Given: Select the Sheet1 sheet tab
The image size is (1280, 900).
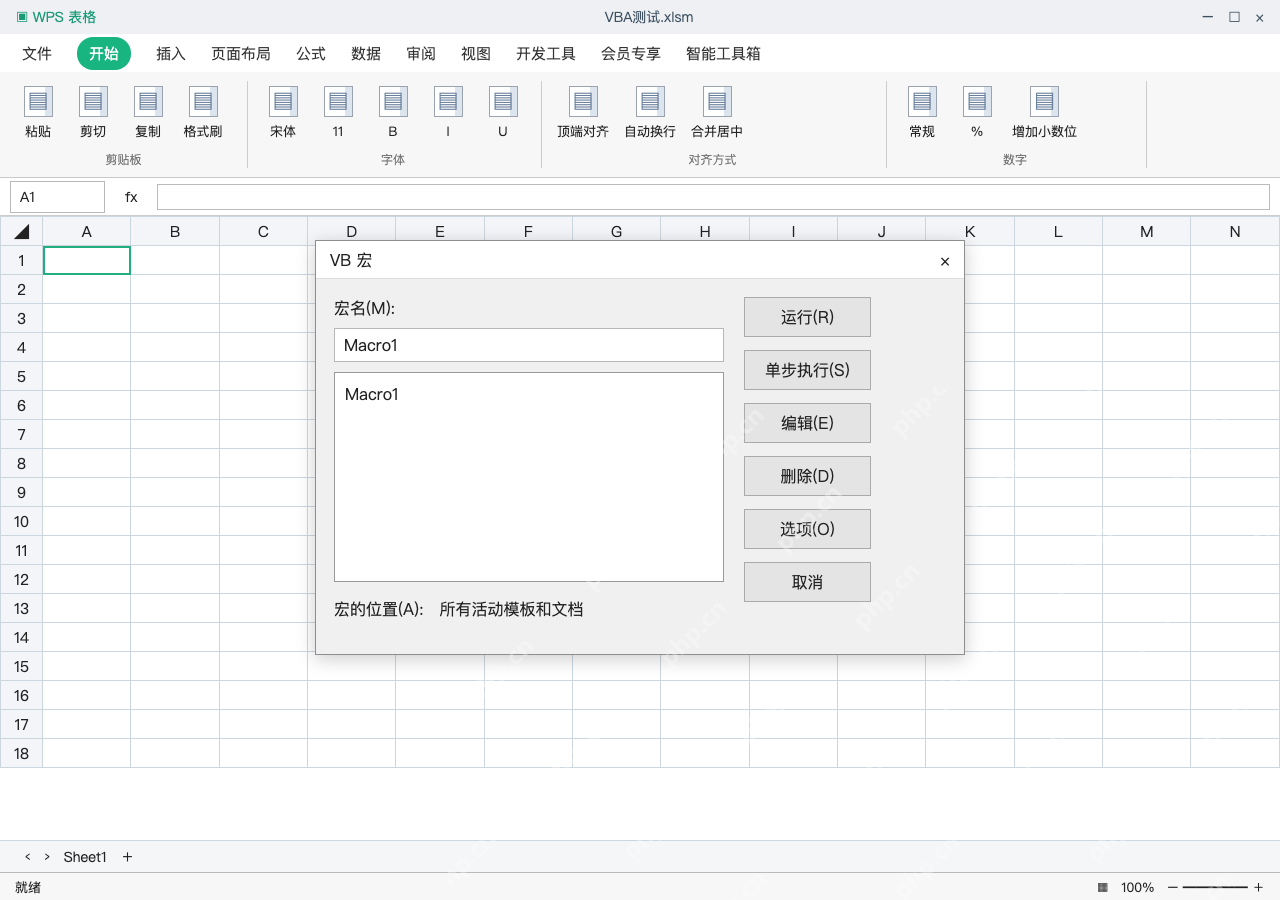Looking at the screenshot, I should click(85, 857).
